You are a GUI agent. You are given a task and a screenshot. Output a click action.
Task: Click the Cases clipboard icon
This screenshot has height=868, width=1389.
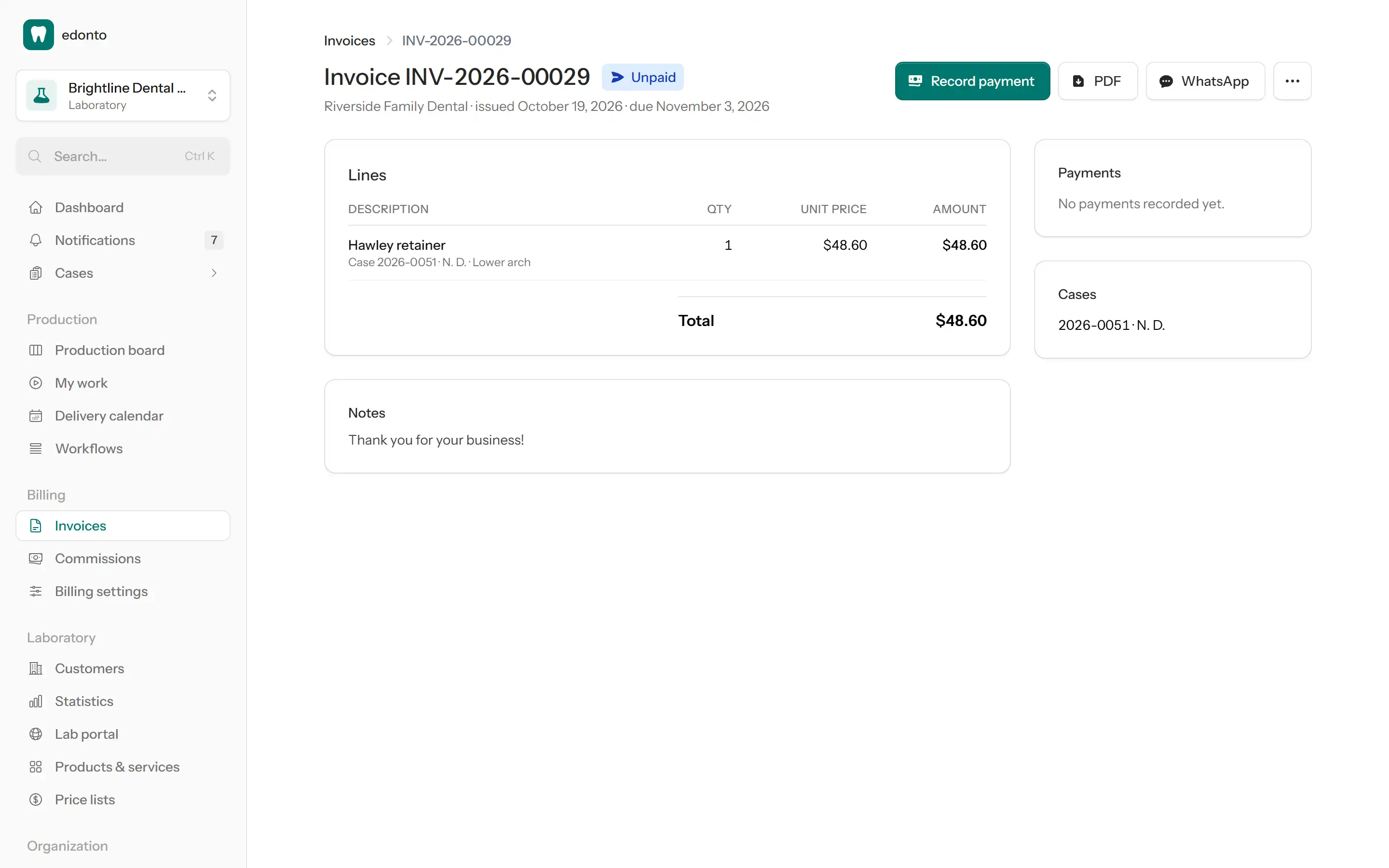click(x=36, y=272)
